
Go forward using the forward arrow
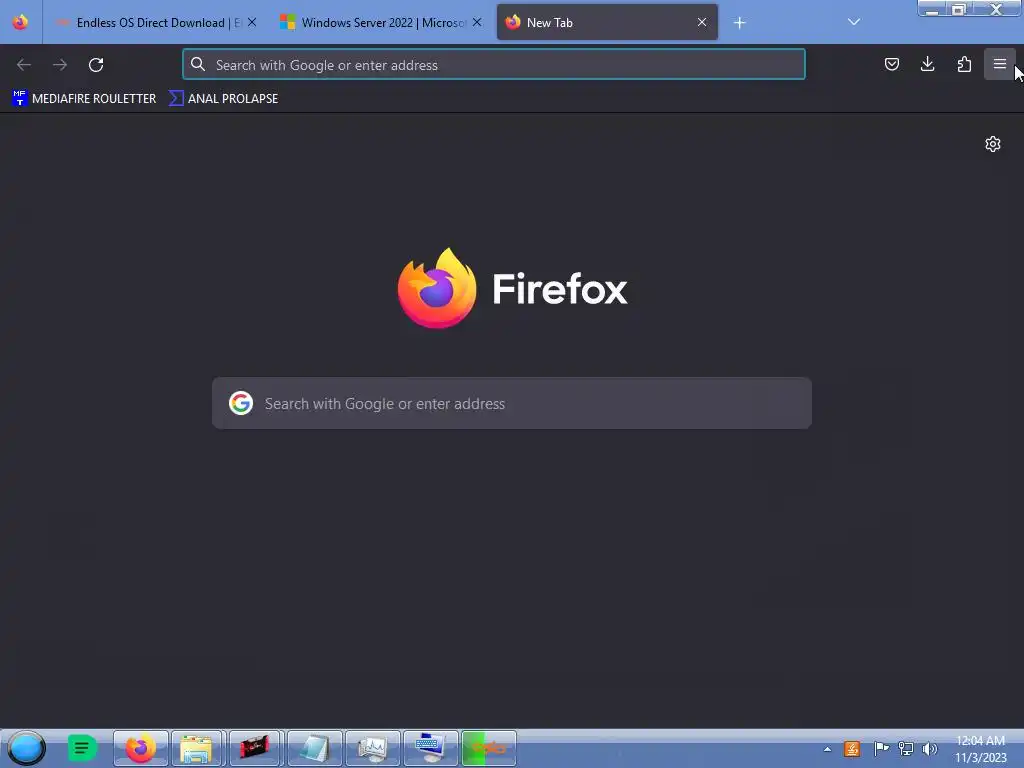(x=60, y=65)
